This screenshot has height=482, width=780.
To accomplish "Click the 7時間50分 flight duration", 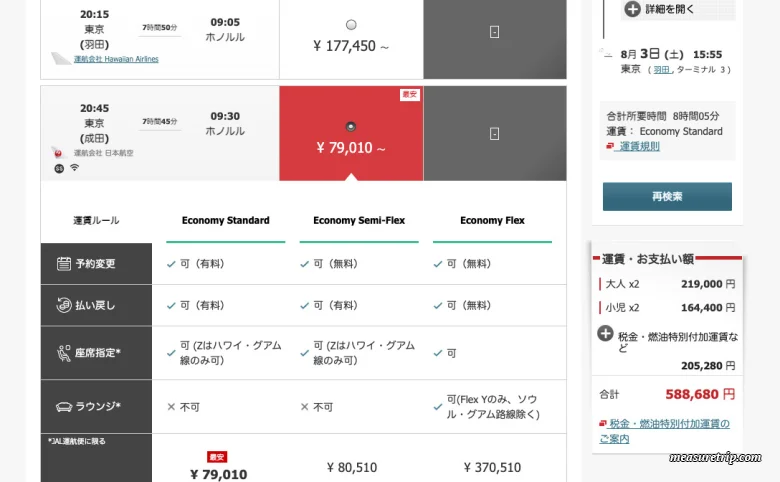I will pyautogui.click(x=160, y=28).
